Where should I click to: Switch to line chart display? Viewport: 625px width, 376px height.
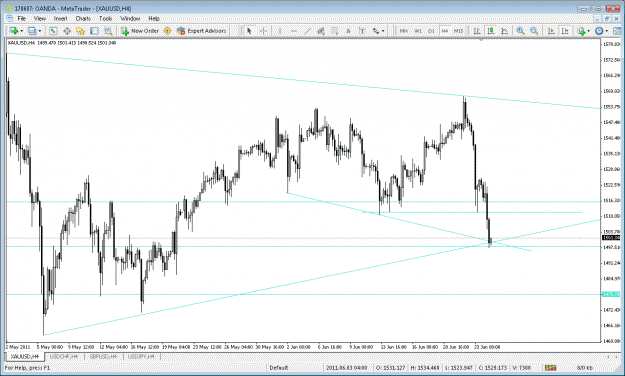click(x=504, y=31)
